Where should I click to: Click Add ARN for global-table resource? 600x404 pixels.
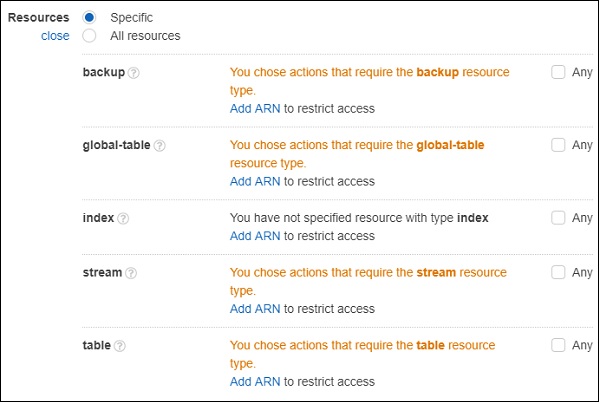click(254, 182)
